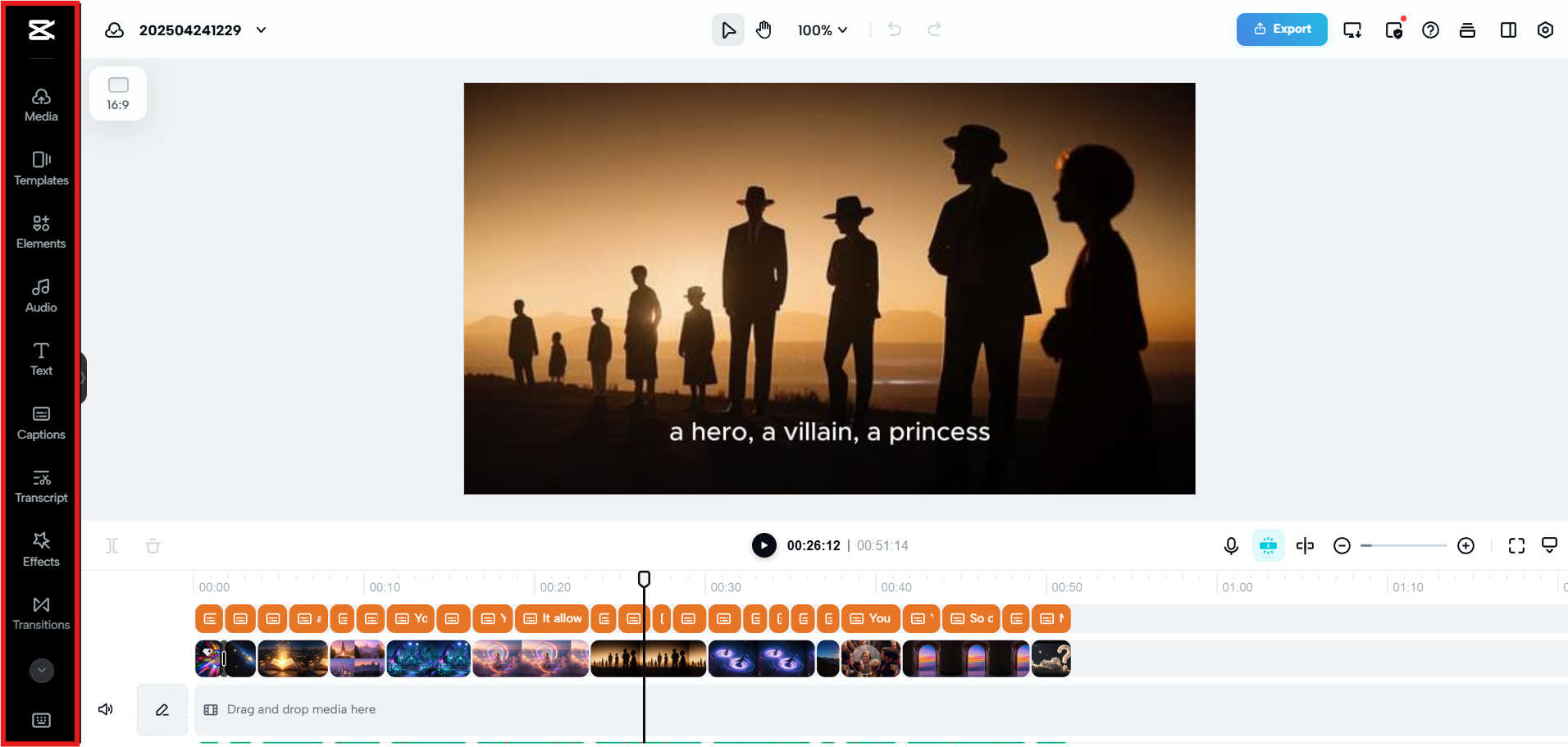
Task: Open the help question mark icon
Action: [x=1430, y=30]
